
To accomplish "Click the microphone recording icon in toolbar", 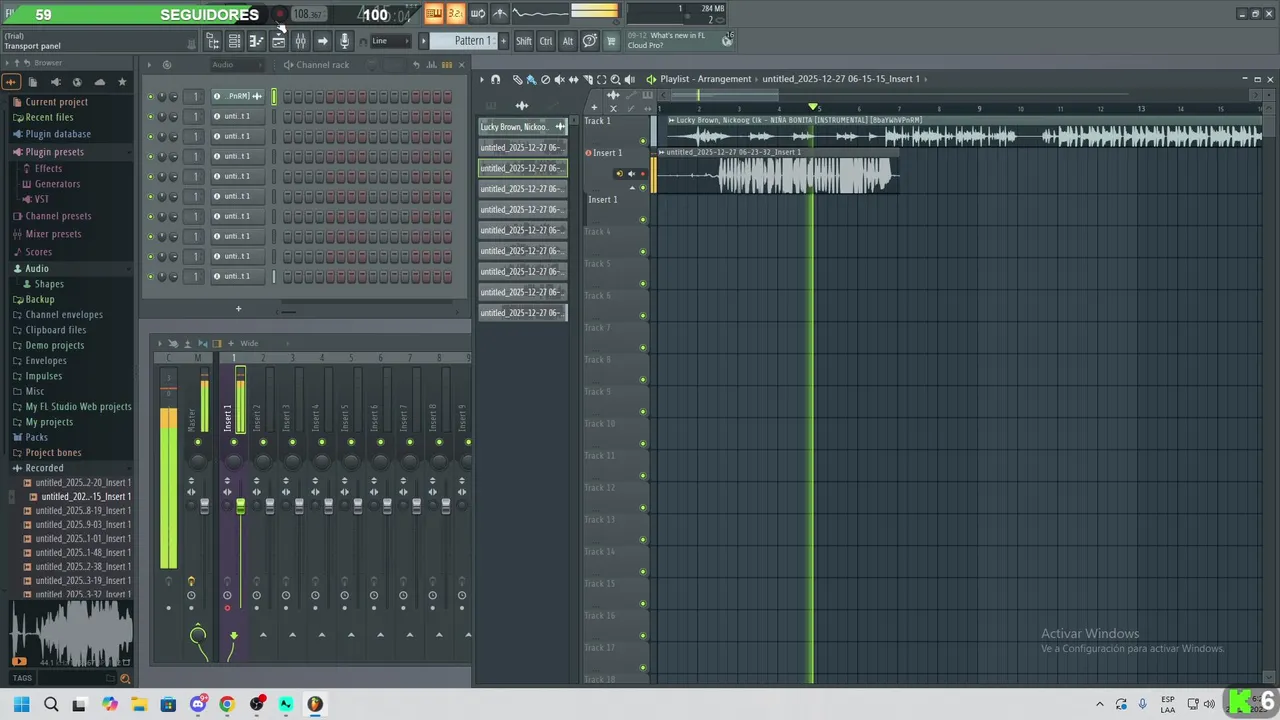I will coord(344,41).
